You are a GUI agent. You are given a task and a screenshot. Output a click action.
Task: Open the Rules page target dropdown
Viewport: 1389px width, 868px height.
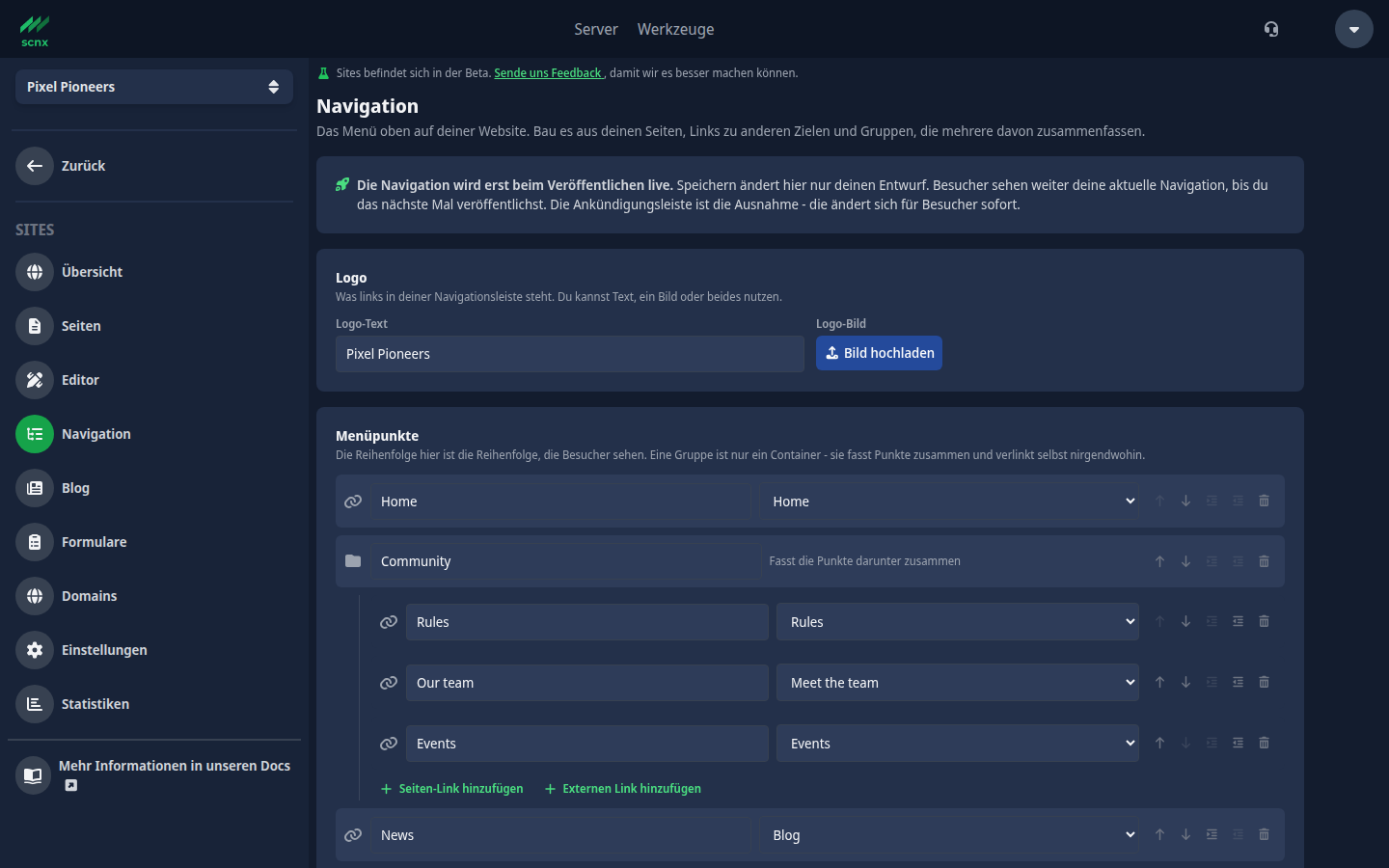click(x=958, y=622)
